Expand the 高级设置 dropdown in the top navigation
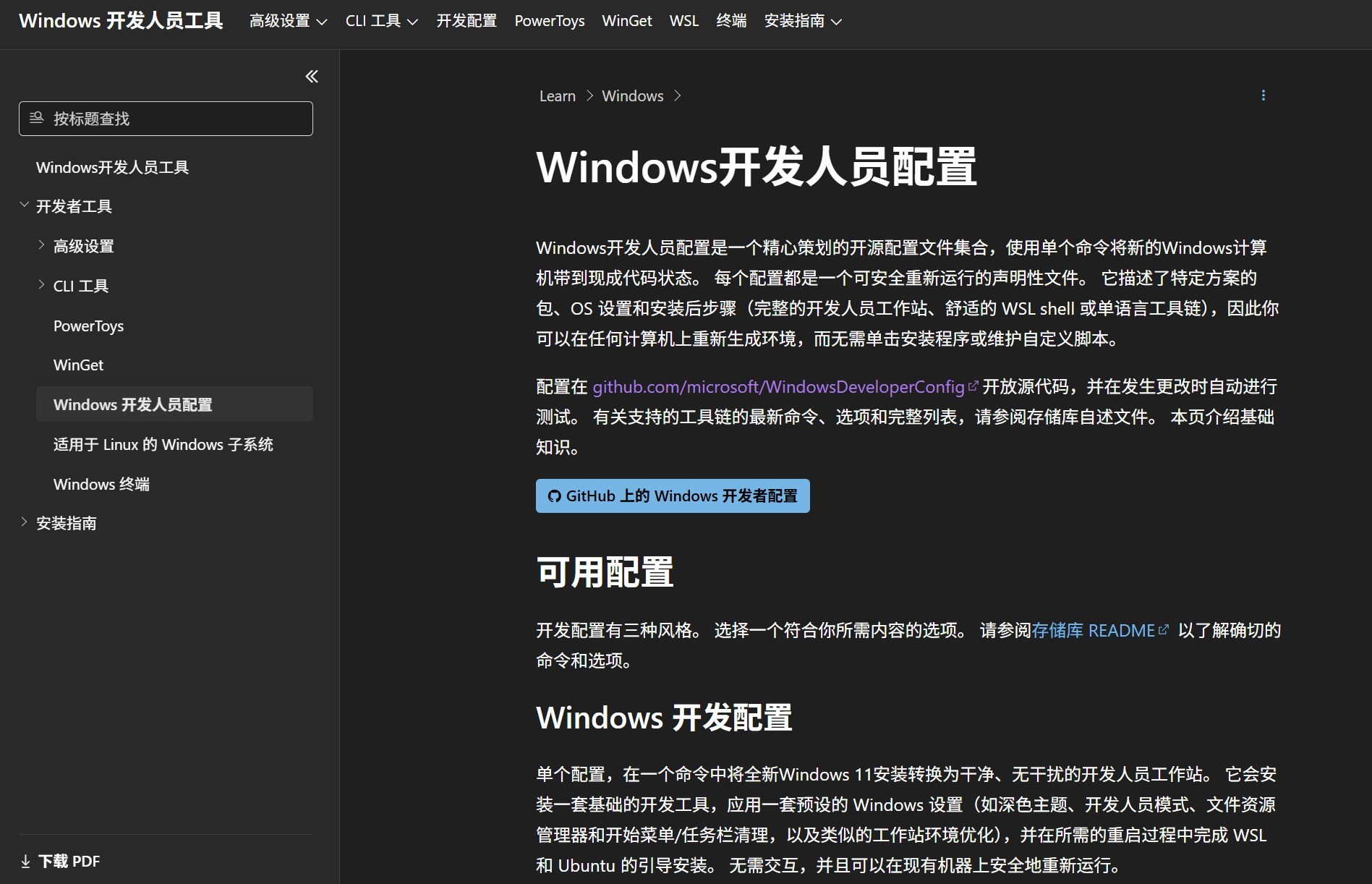The height and width of the screenshot is (884, 1372). click(288, 21)
